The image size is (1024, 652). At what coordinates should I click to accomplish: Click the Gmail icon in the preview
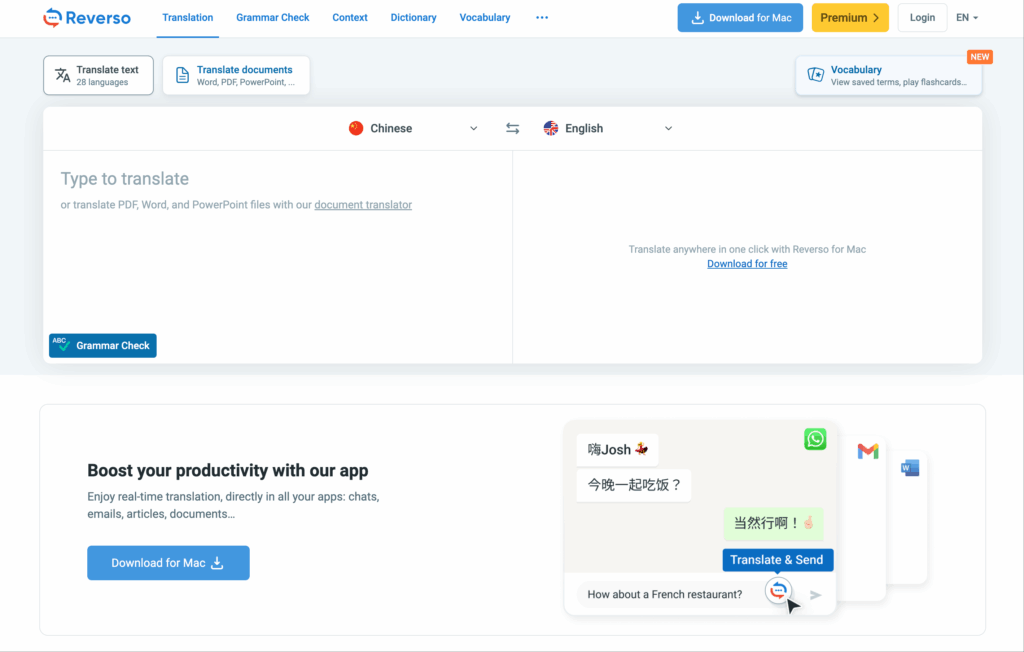pos(868,452)
